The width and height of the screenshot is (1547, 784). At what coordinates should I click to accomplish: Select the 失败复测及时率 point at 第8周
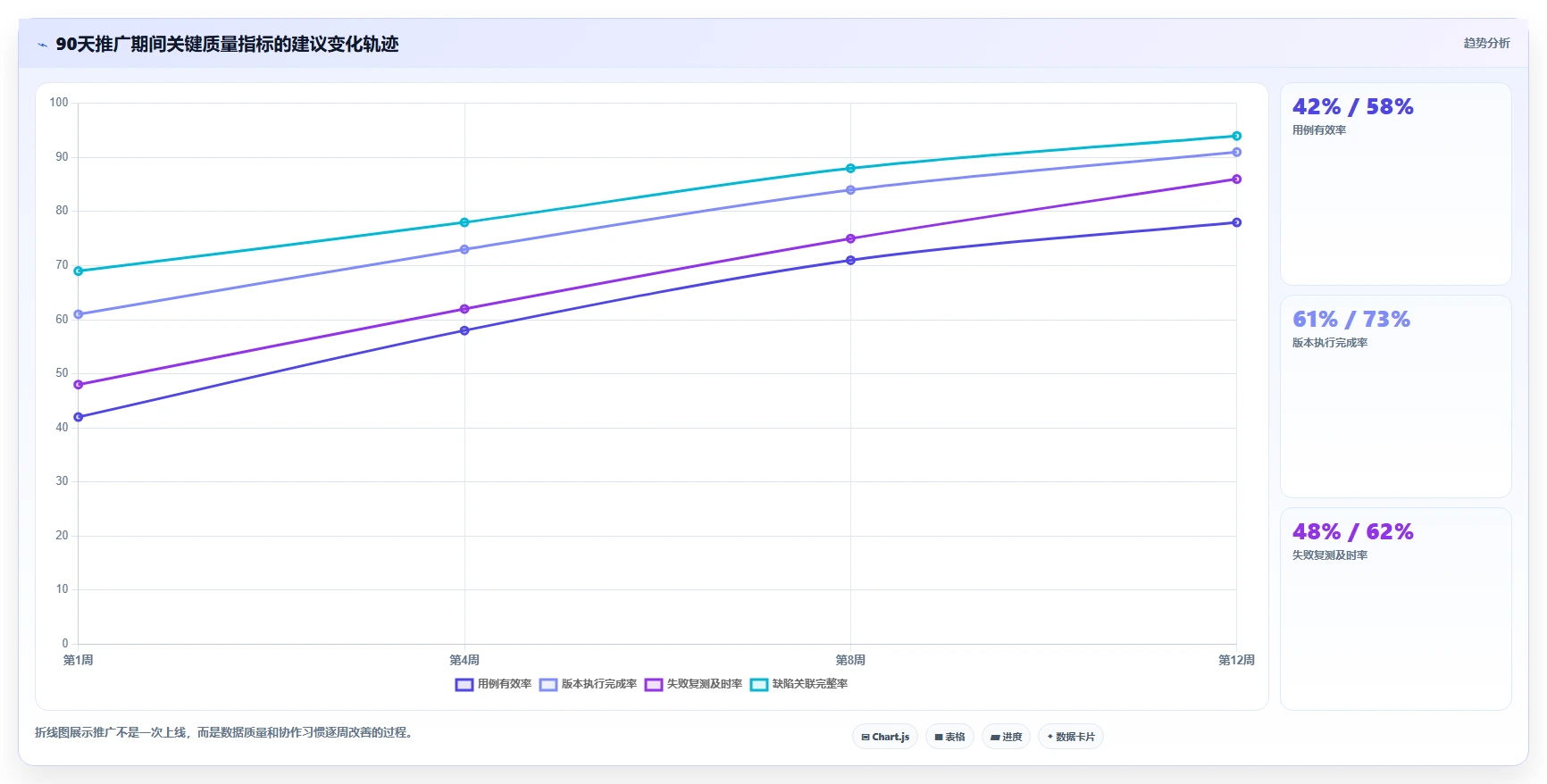[850, 238]
